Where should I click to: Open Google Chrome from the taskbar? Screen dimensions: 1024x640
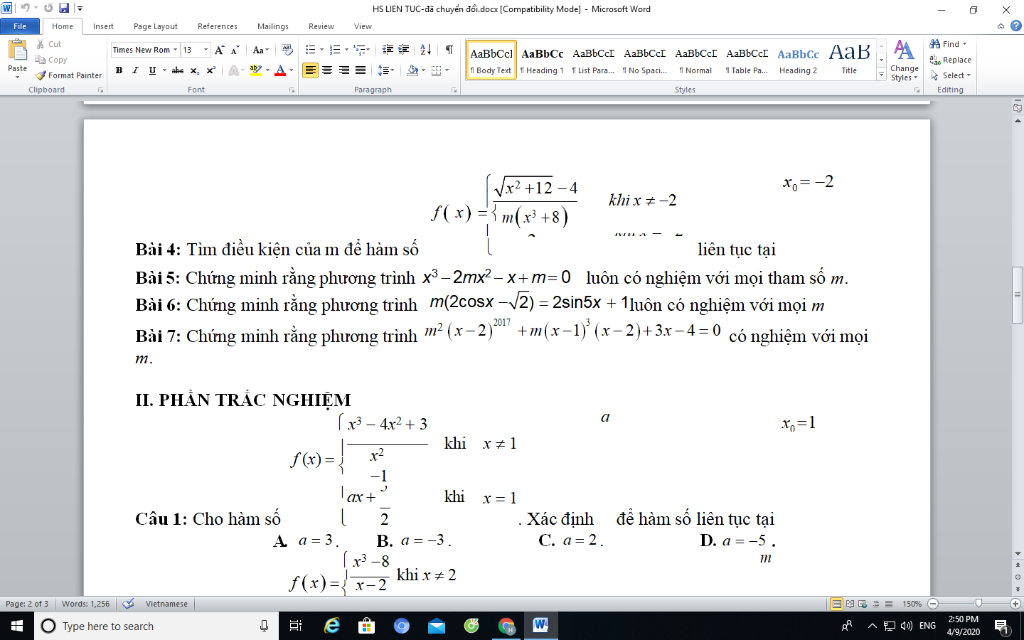[507, 626]
